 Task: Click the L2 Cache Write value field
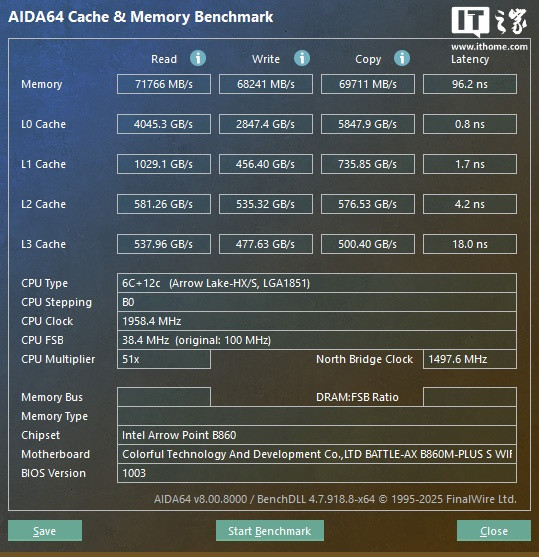266,204
